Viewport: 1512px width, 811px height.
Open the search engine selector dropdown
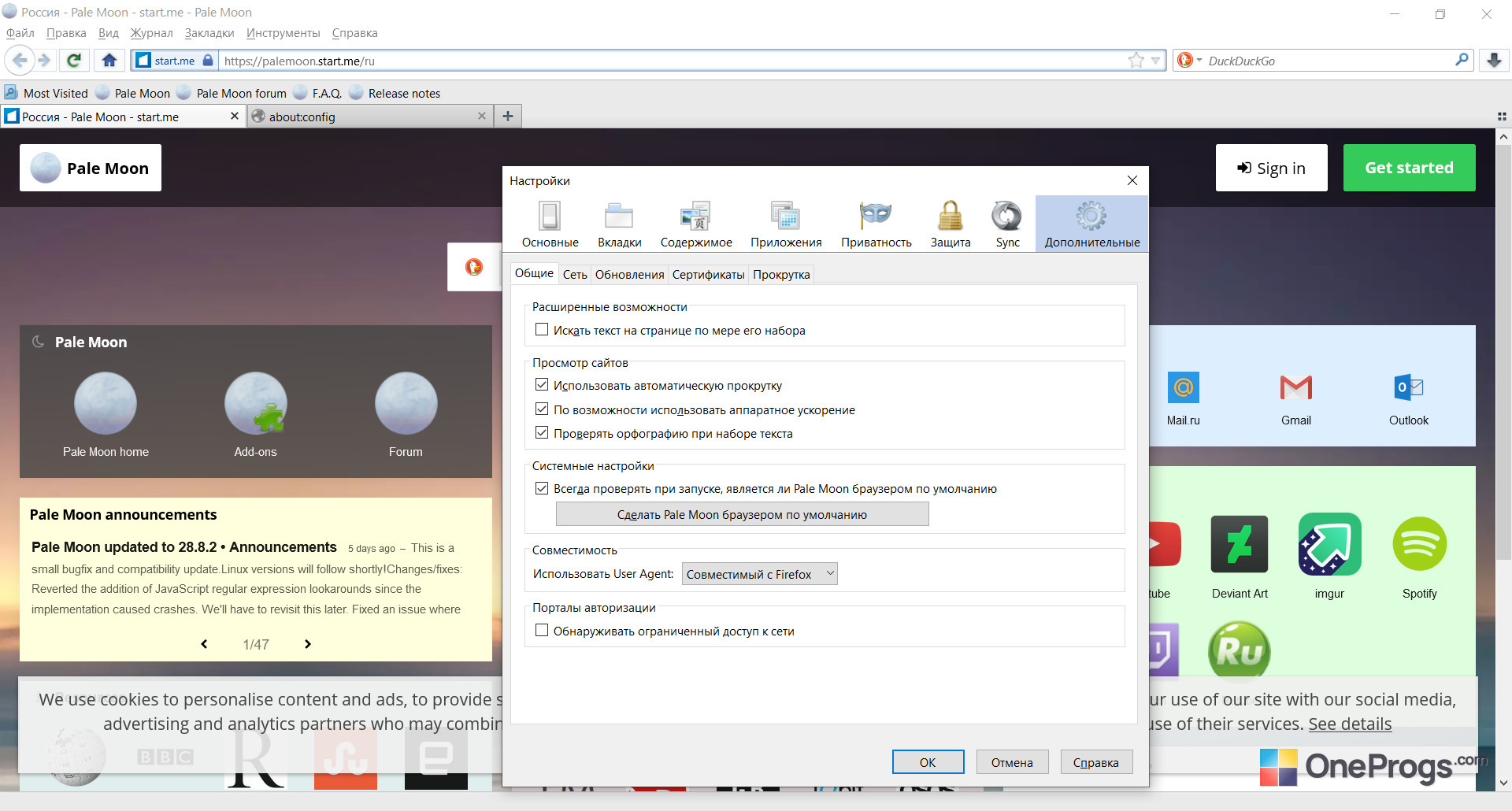(x=1189, y=61)
